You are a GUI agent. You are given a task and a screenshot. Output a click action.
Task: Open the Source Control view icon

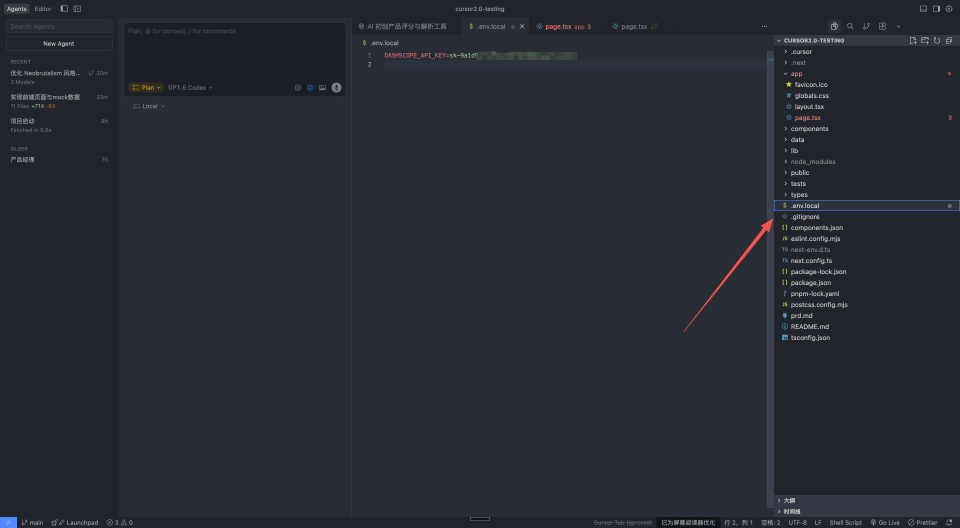[866, 26]
